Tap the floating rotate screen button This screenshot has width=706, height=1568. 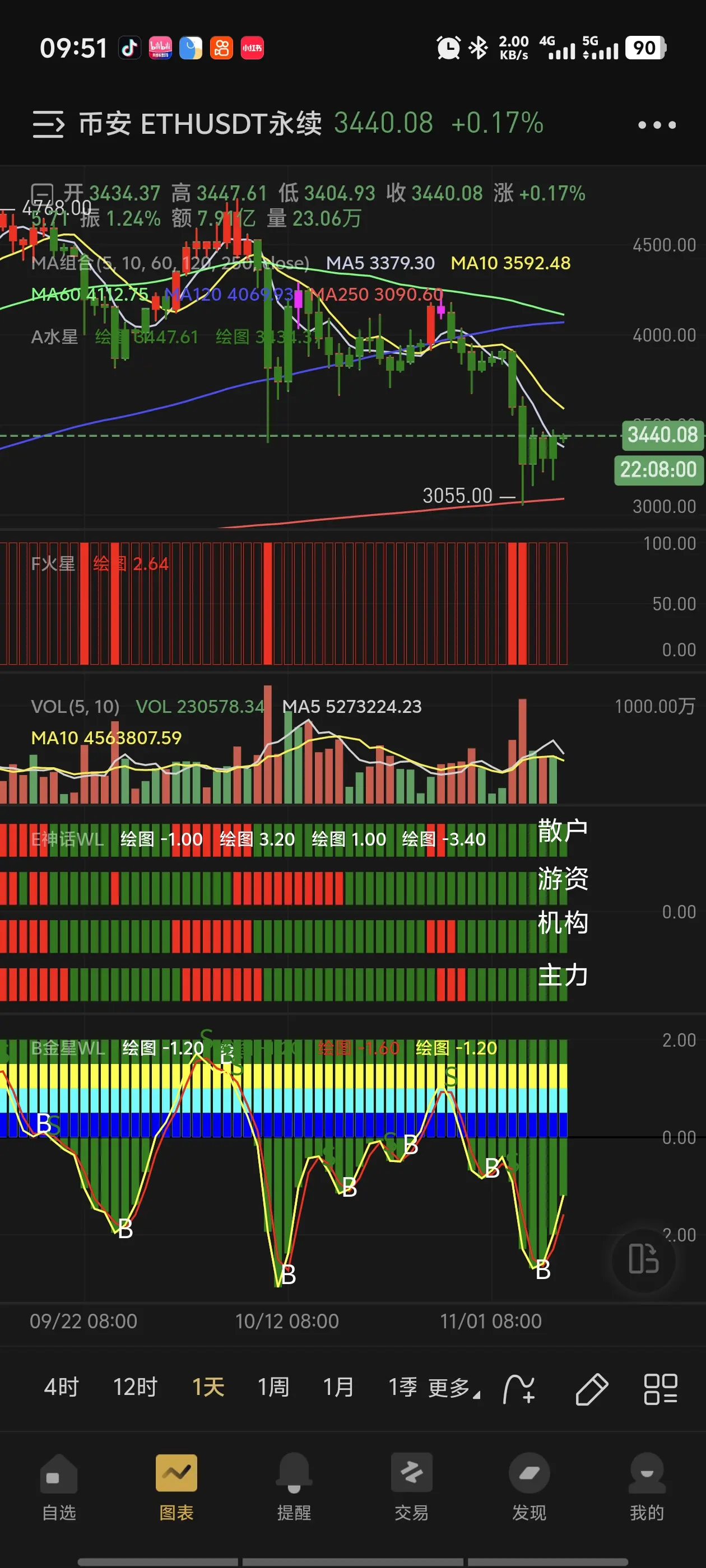pos(643,1259)
